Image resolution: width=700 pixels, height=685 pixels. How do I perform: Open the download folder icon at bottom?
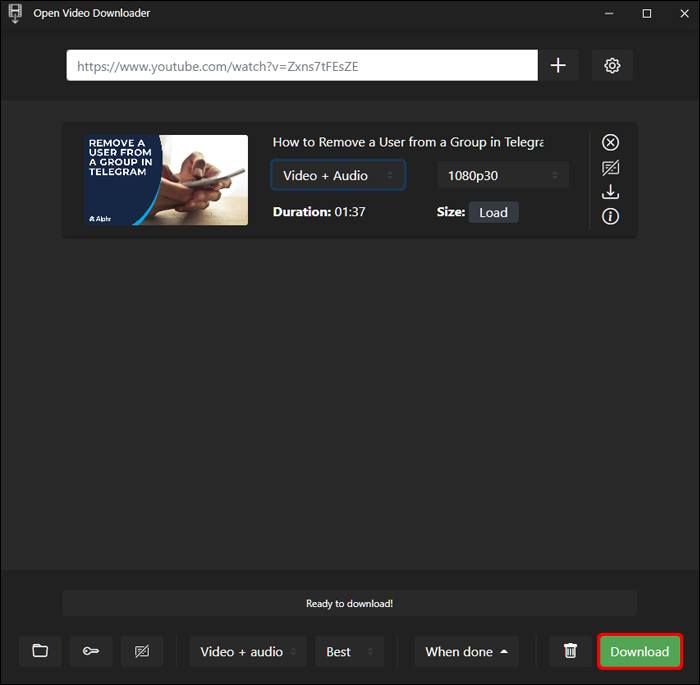[40, 651]
